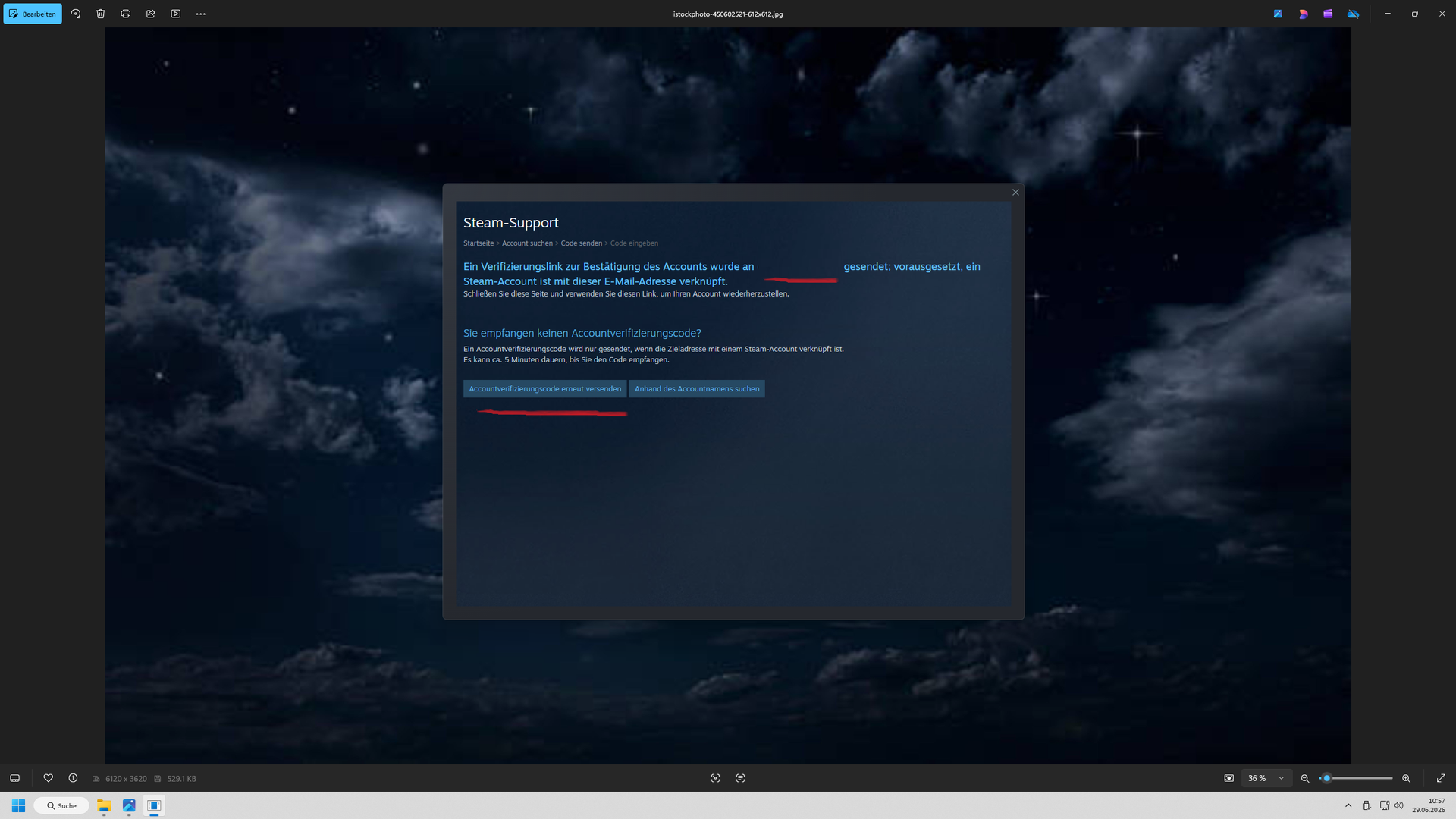Viewport: 1456px width, 819px height.
Task: Launch Clipchamp from the purple title bar icon
Action: click(x=1328, y=14)
